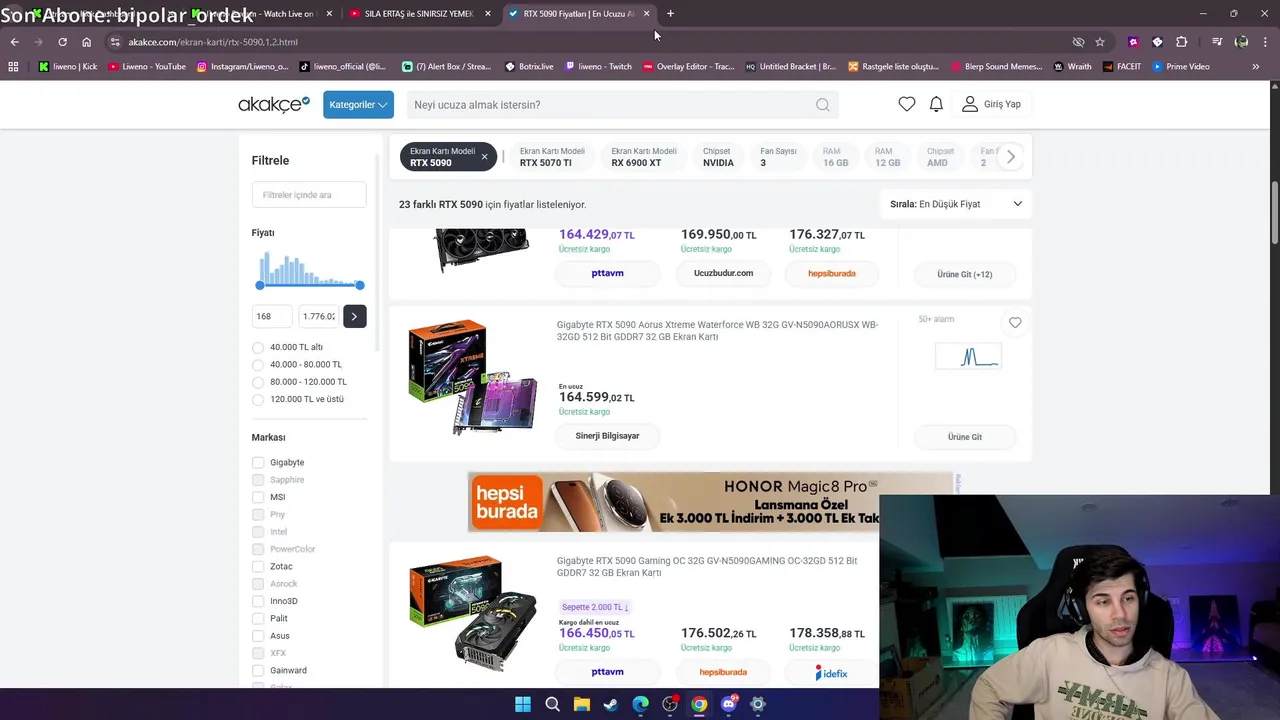Open the Sırala sort dropdown

[956, 204]
